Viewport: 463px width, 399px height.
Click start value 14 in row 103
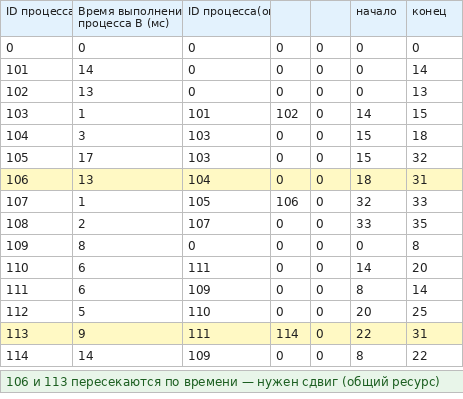(x=378, y=114)
